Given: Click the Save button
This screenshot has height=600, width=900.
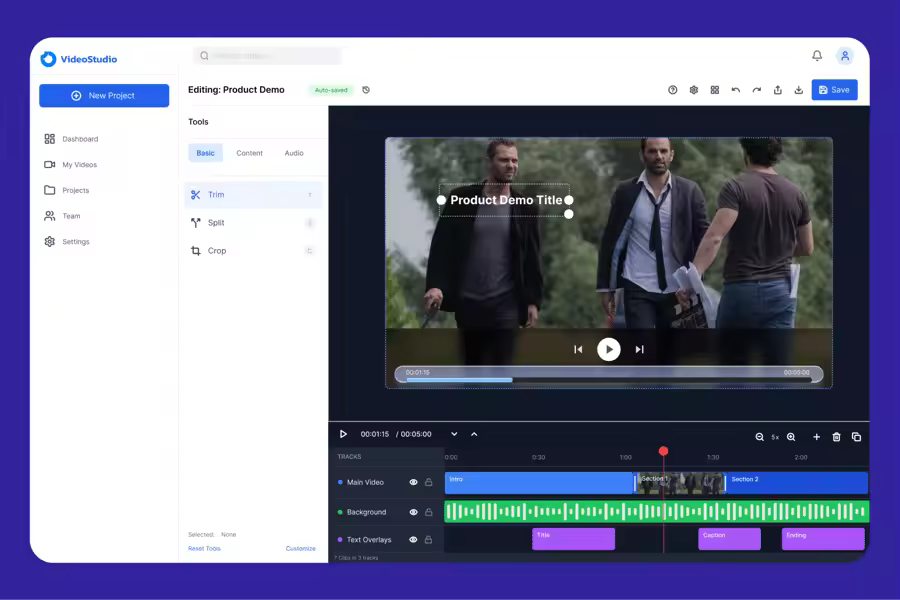Looking at the screenshot, I should tap(834, 90).
